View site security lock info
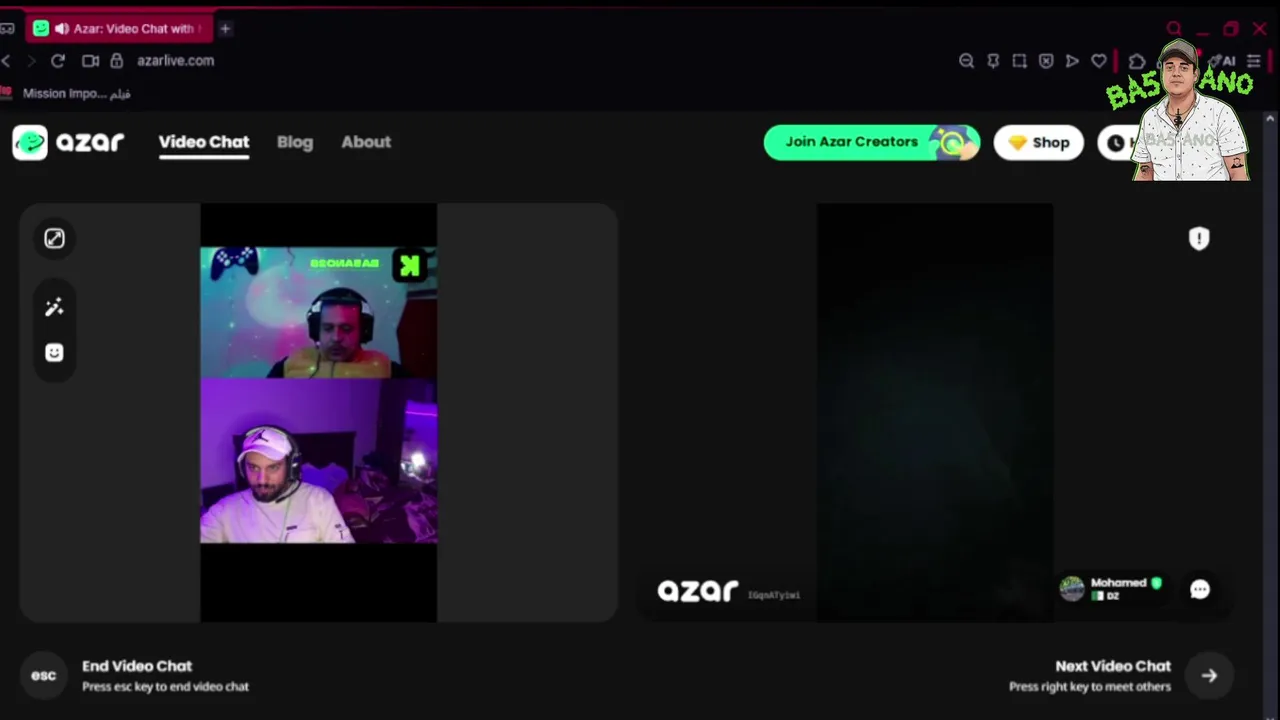This screenshot has width=1280, height=720. (116, 61)
